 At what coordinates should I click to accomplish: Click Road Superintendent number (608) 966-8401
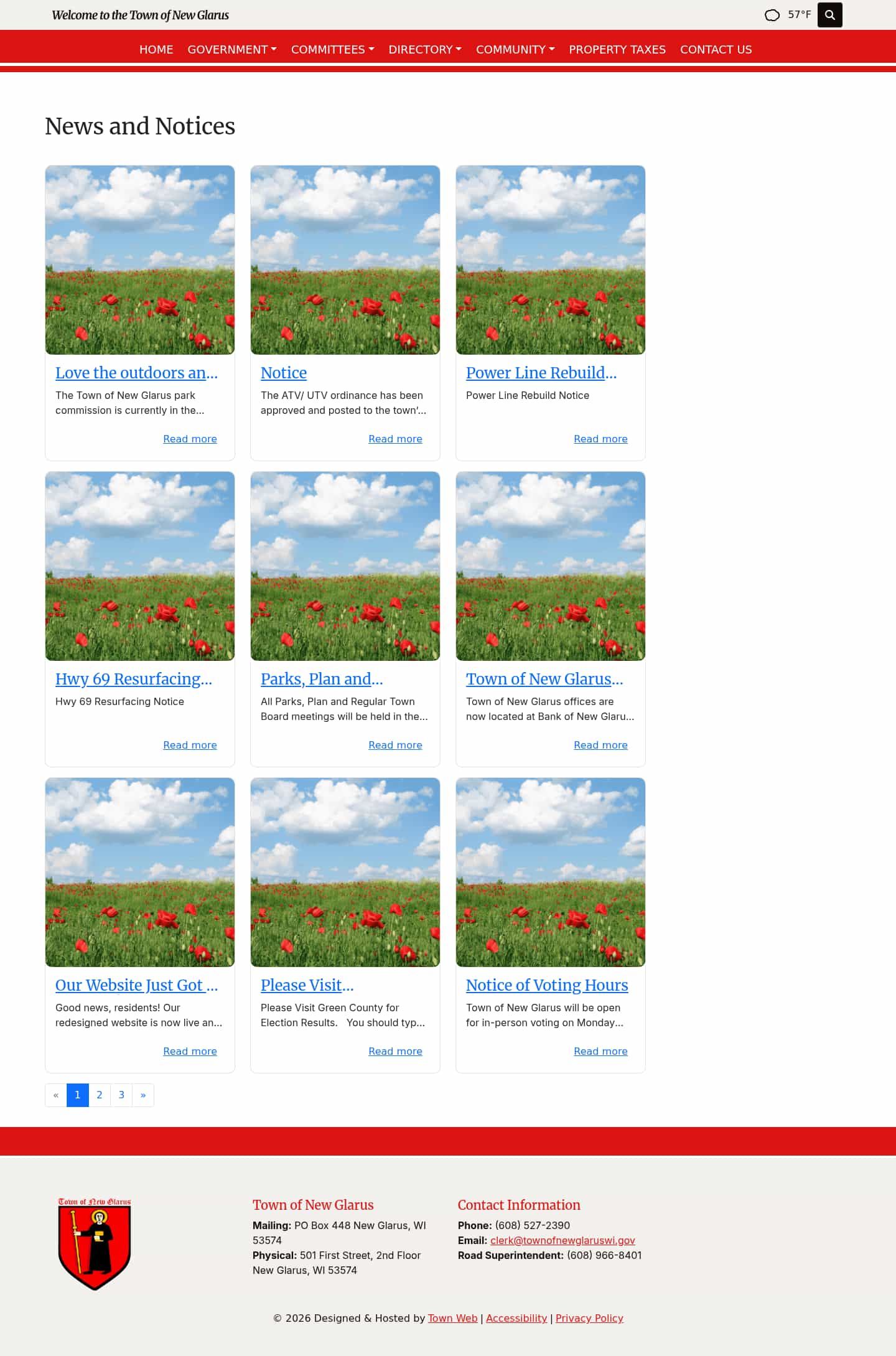click(604, 1255)
